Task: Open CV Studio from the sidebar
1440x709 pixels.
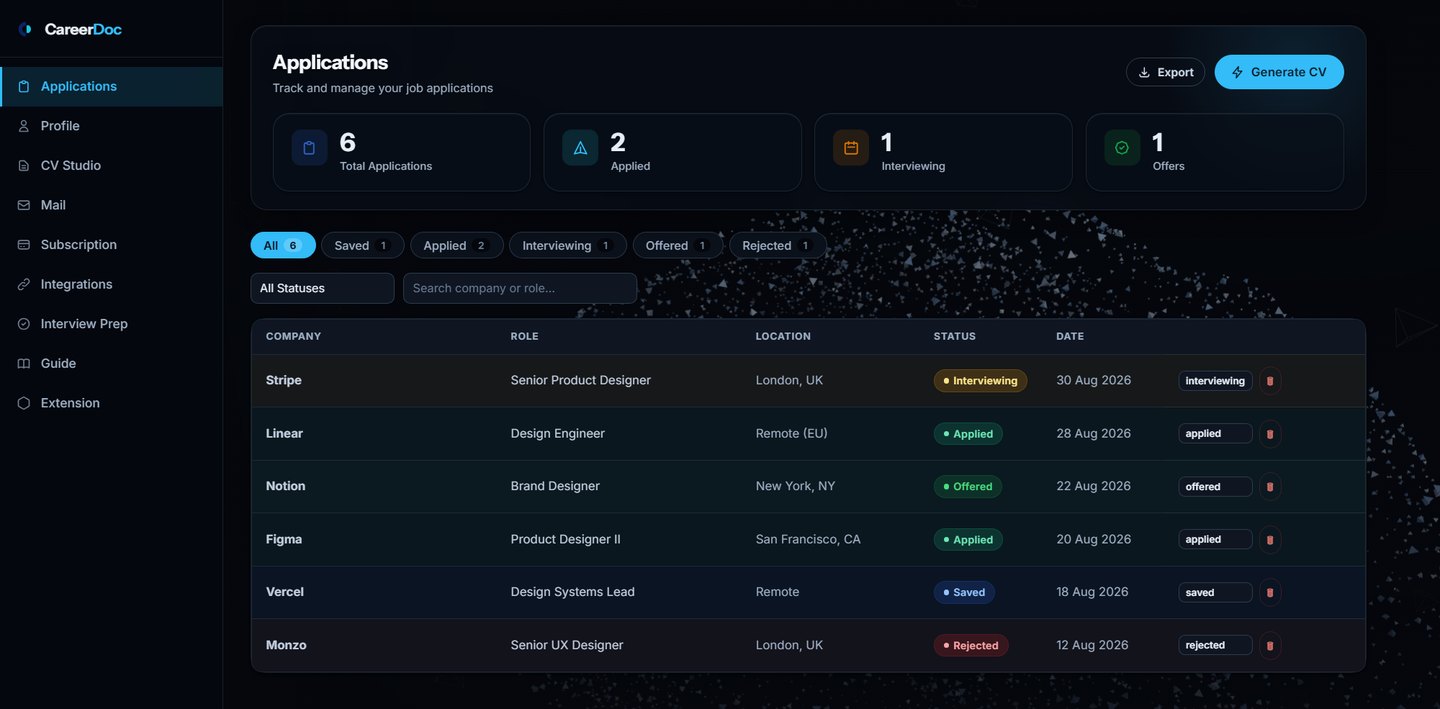Action: coord(111,166)
